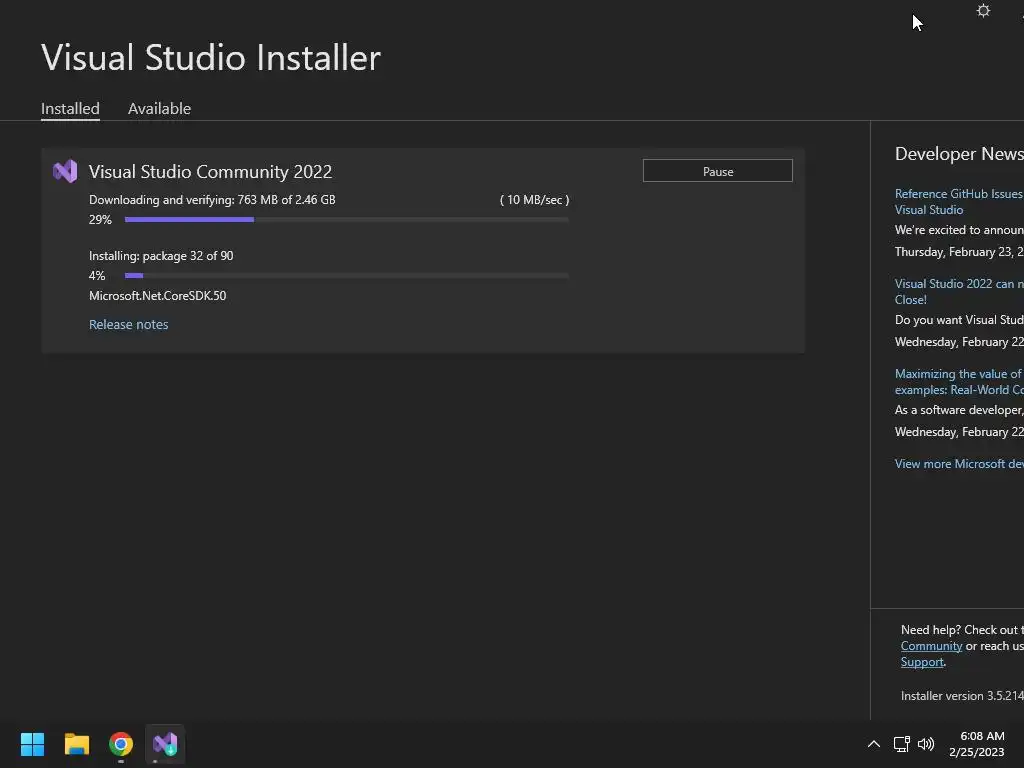Open the volume speaker tray icon
1024x768 pixels.
click(x=926, y=744)
